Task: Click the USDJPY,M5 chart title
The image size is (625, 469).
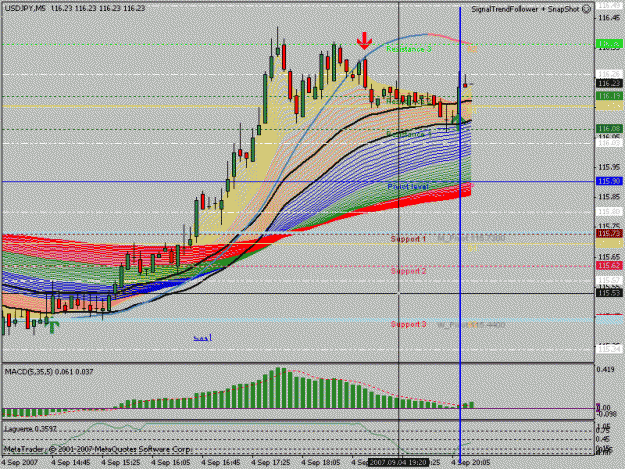Action: coord(25,8)
